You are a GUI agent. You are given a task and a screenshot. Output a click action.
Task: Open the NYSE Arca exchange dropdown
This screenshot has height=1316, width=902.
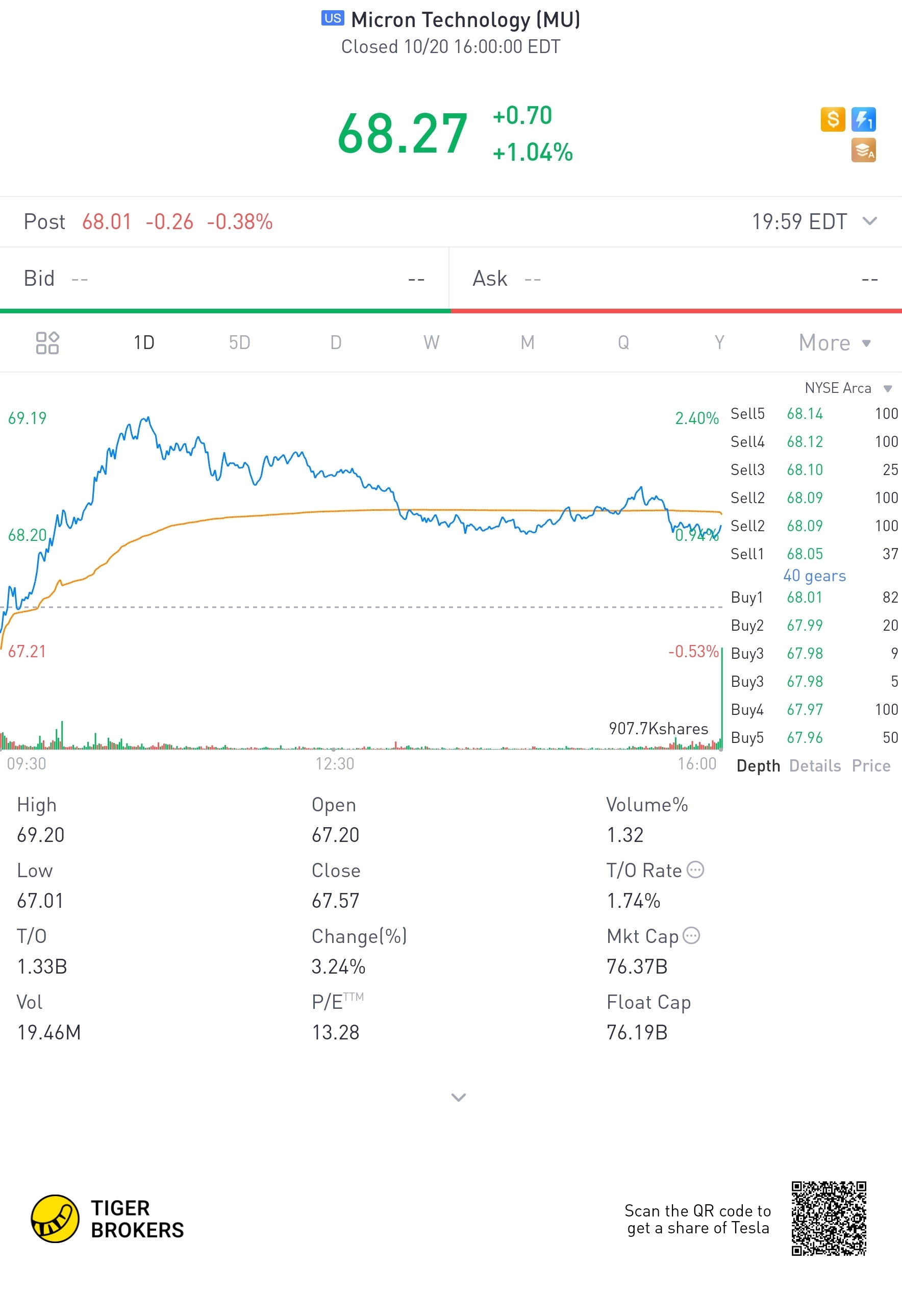click(848, 388)
